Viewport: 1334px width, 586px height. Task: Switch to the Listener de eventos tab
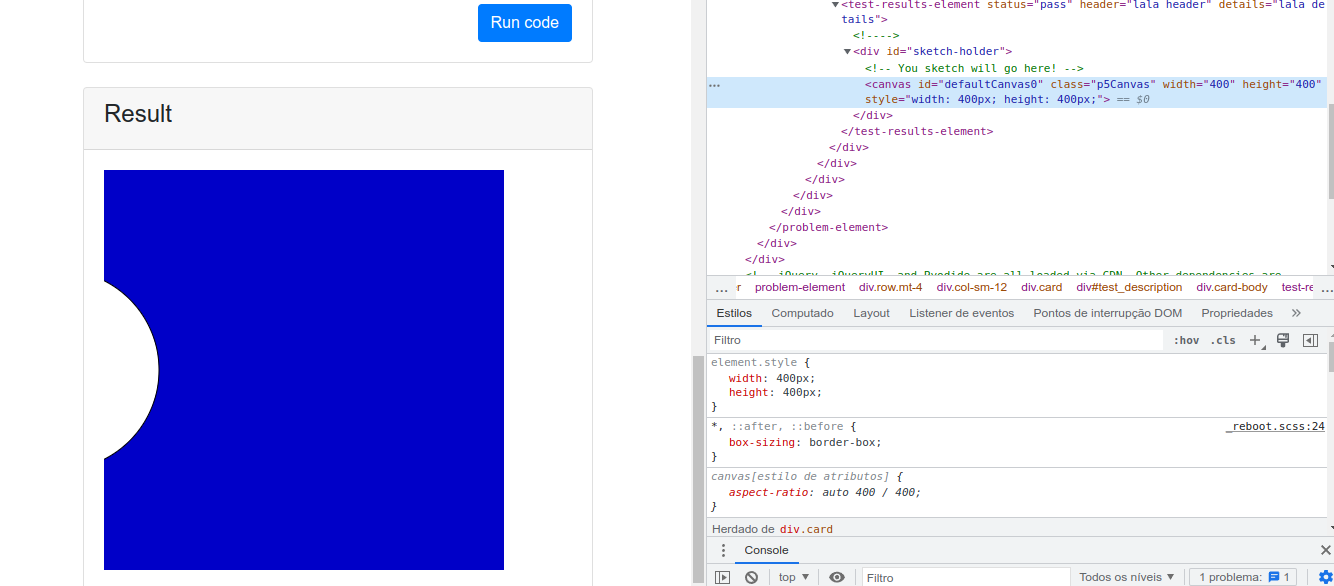pyautogui.click(x=961, y=313)
